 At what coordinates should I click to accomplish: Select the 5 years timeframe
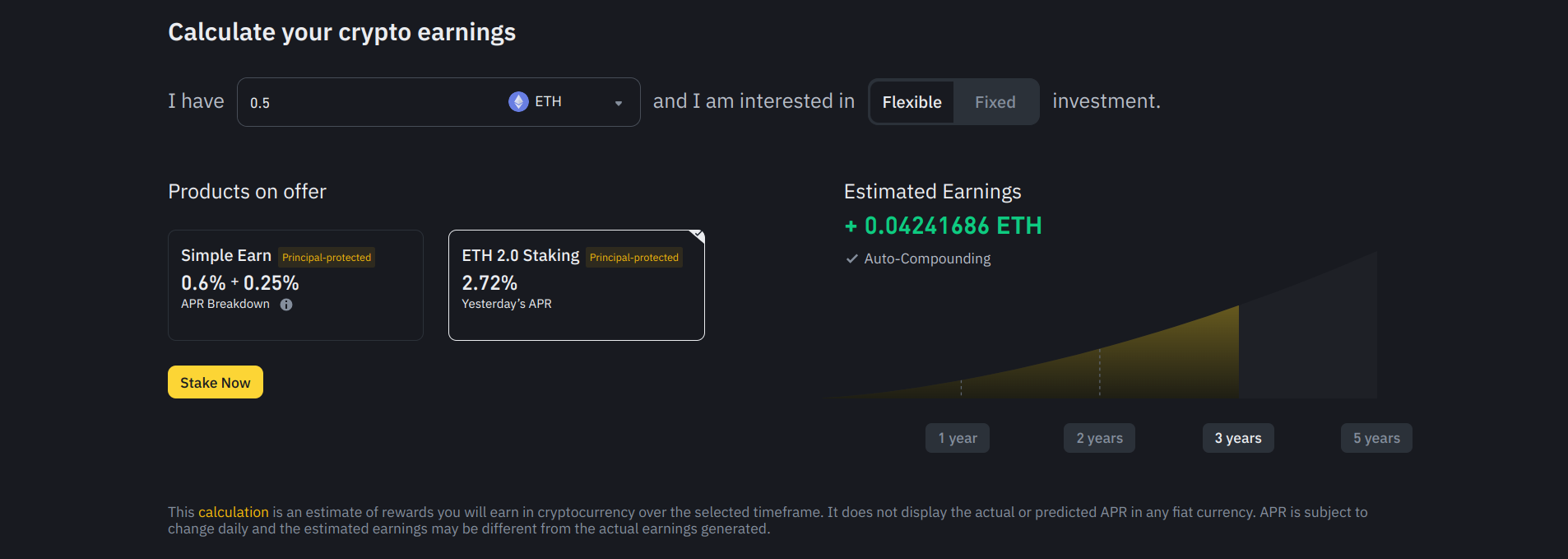[x=1375, y=437]
